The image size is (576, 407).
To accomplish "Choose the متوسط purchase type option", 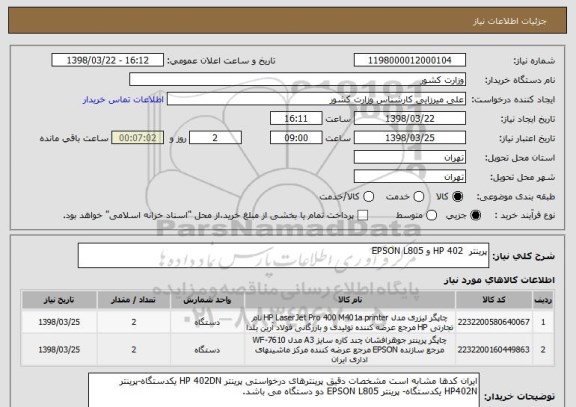I will click(431, 216).
